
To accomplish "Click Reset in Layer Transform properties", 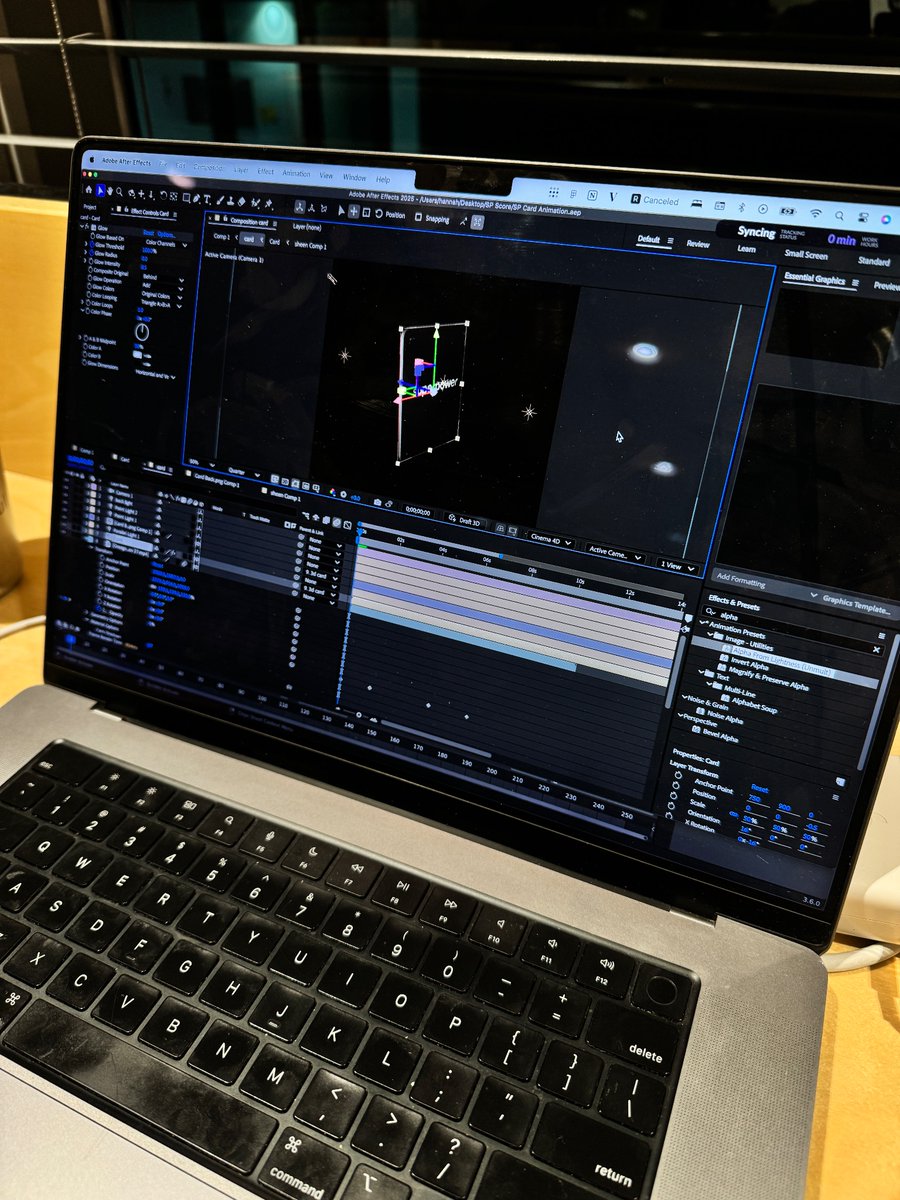I will (x=760, y=789).
